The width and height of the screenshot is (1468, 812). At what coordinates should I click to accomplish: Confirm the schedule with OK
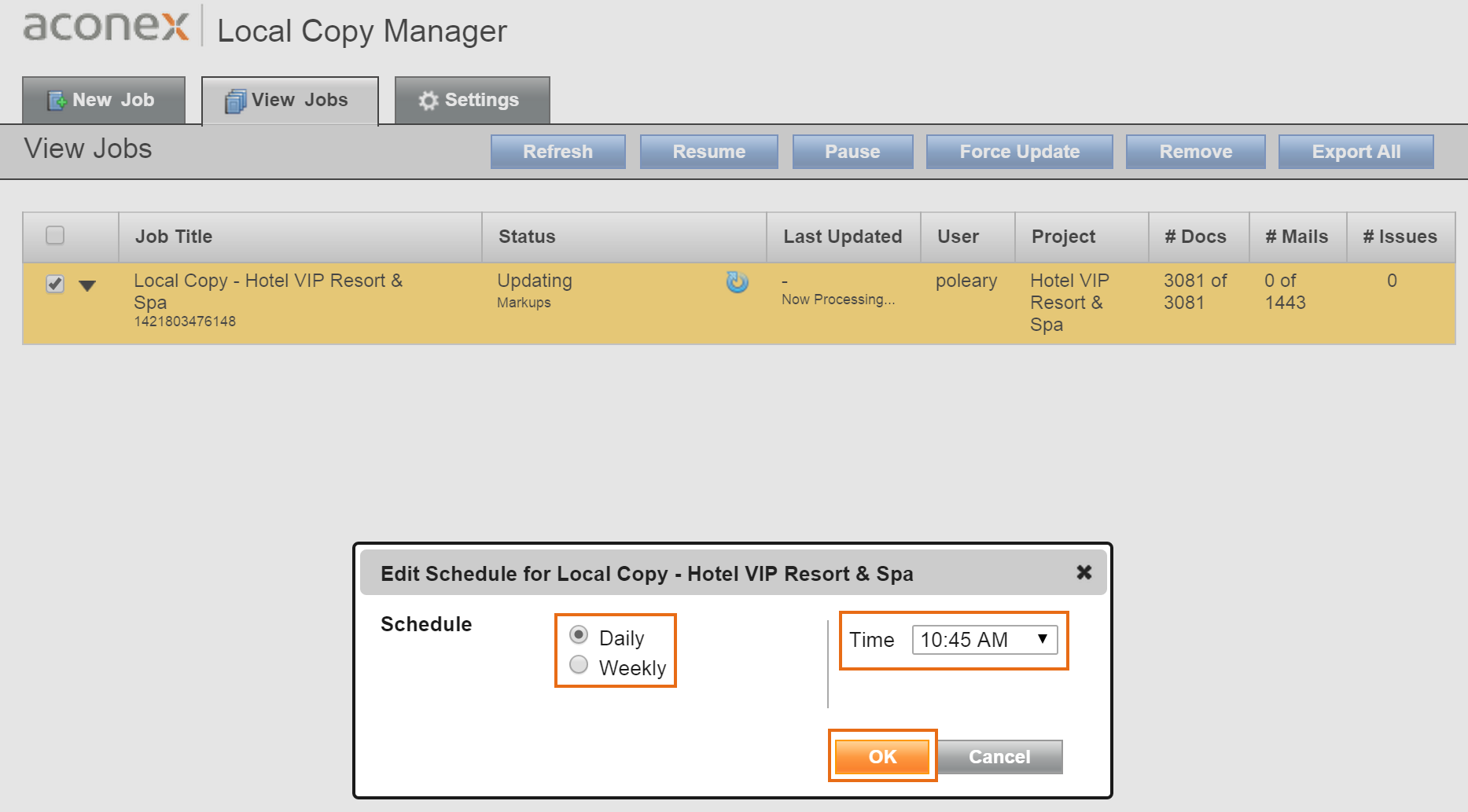[x=882, y=756]
